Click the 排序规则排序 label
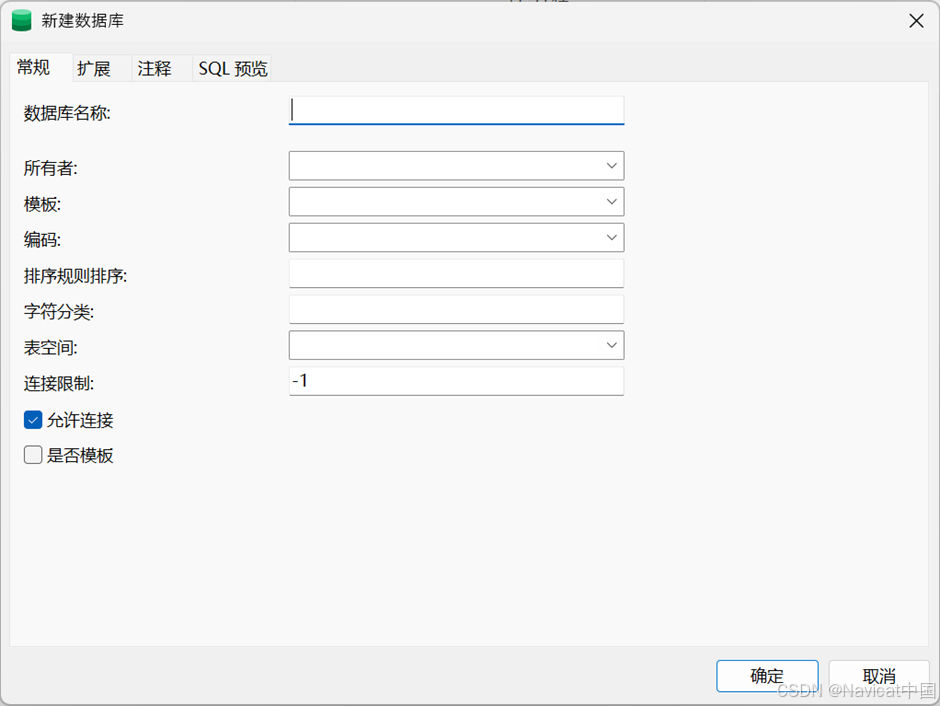Screen dimensions: 940x706 [76, 276]
